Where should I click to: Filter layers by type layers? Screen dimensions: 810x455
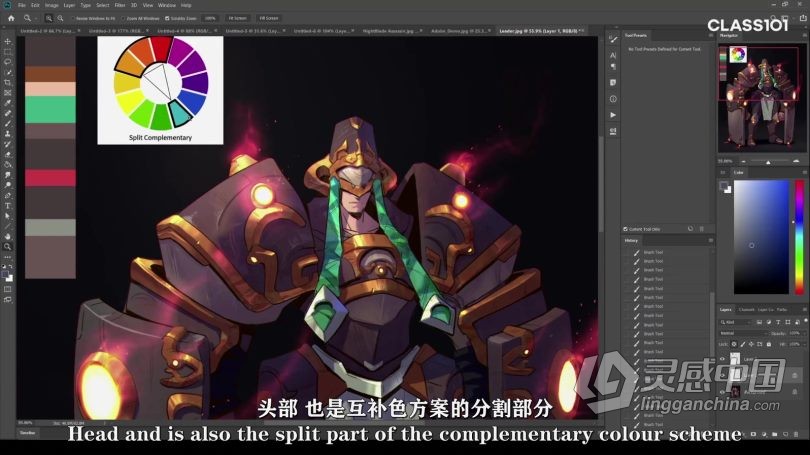pos(778,322)
